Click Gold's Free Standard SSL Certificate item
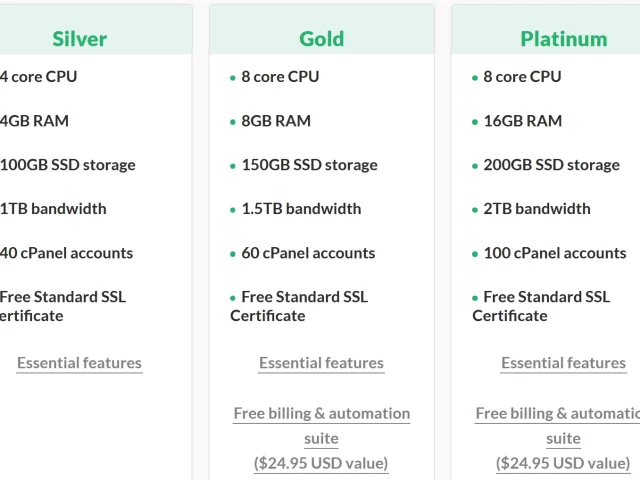 [299, 306]
